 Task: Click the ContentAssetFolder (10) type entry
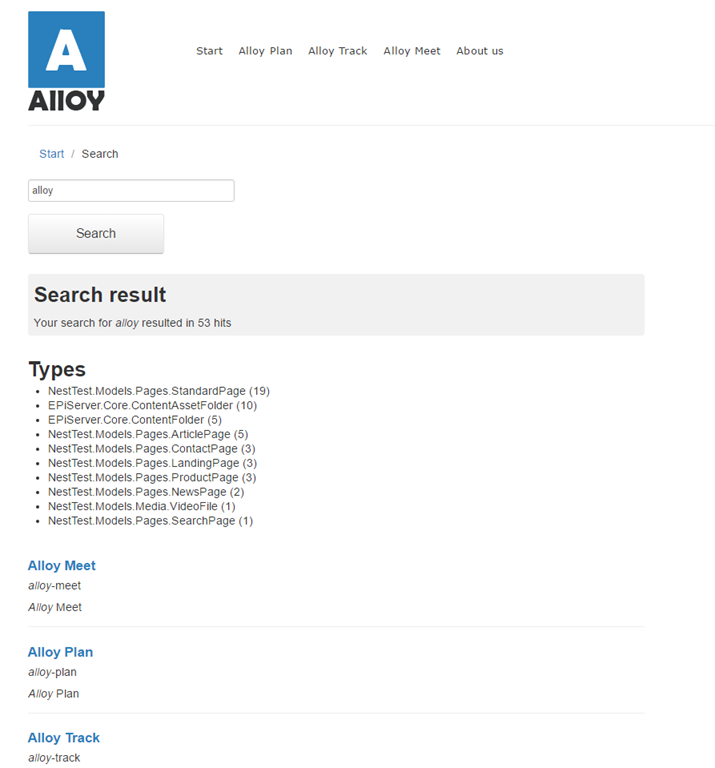point(152,406)
